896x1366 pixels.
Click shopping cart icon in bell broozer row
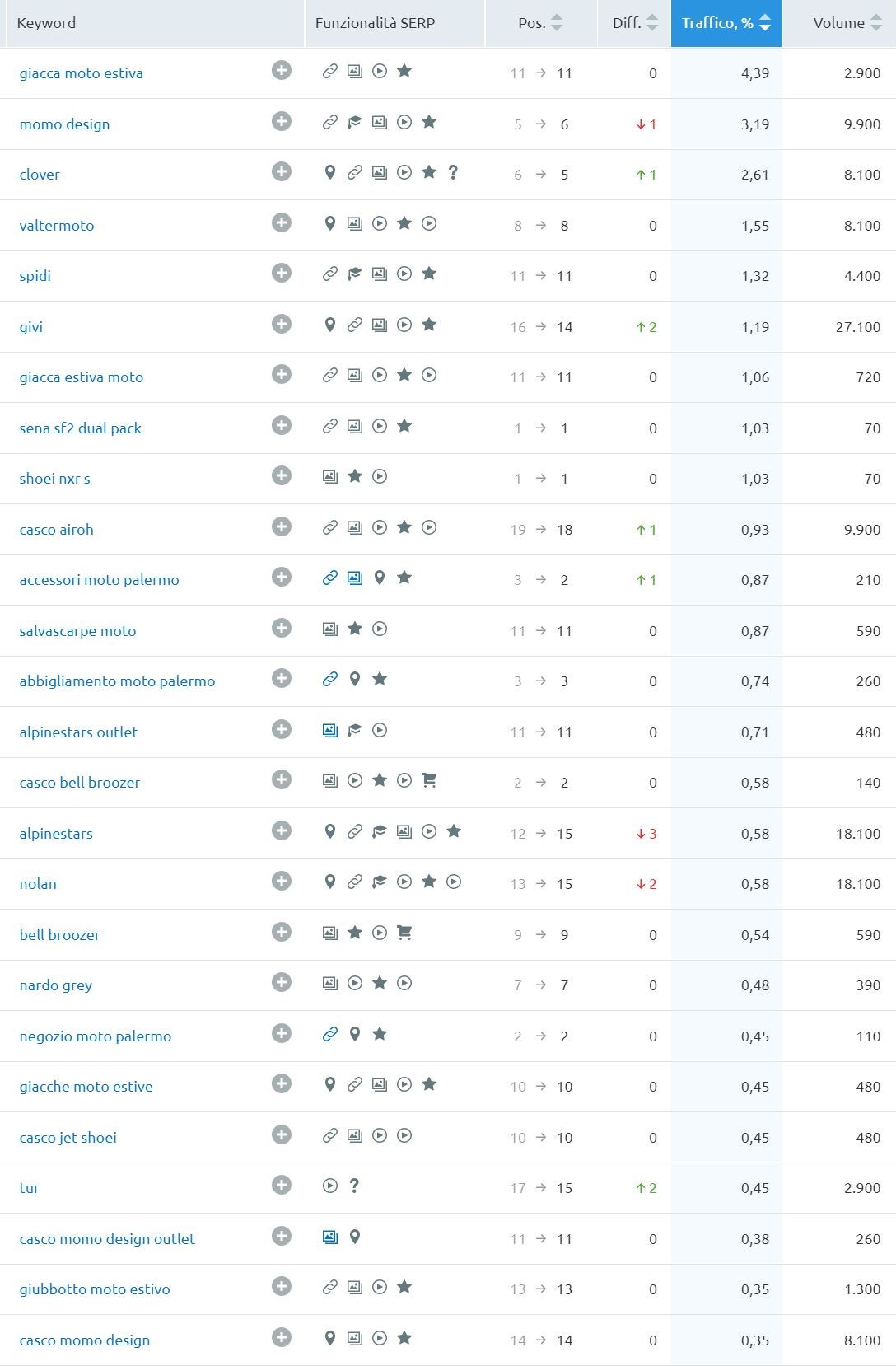pos(404,933)
